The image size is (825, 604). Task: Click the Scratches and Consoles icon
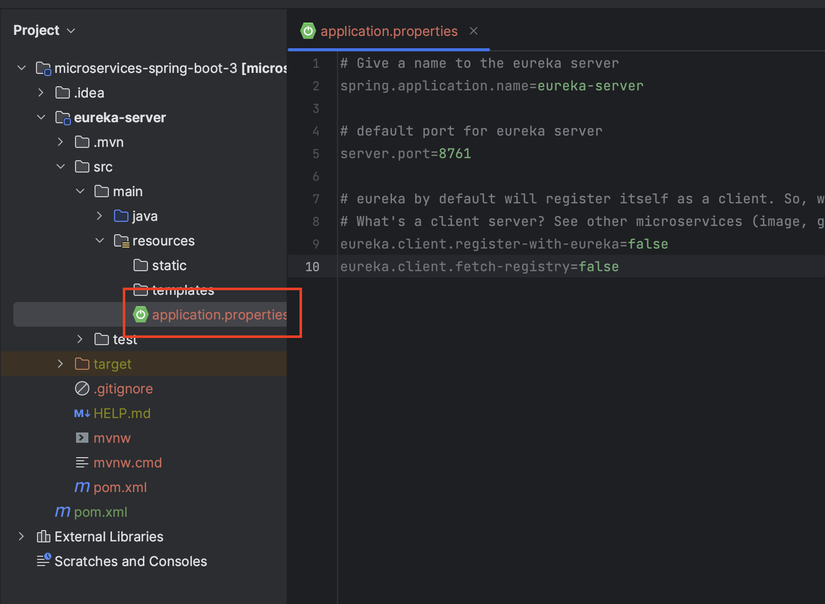click(42, 561)
